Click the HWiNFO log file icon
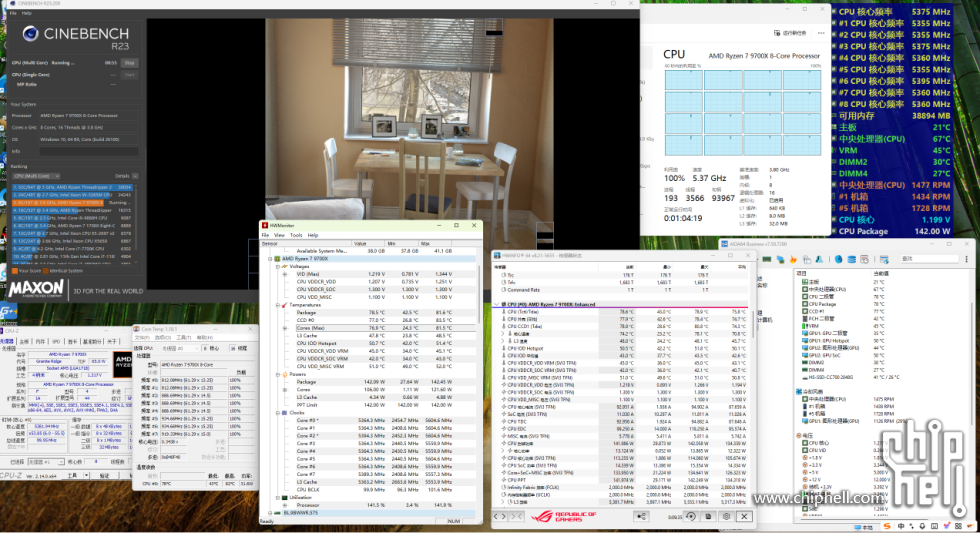This screenshot has width=980, height=533. click(708, 517)
